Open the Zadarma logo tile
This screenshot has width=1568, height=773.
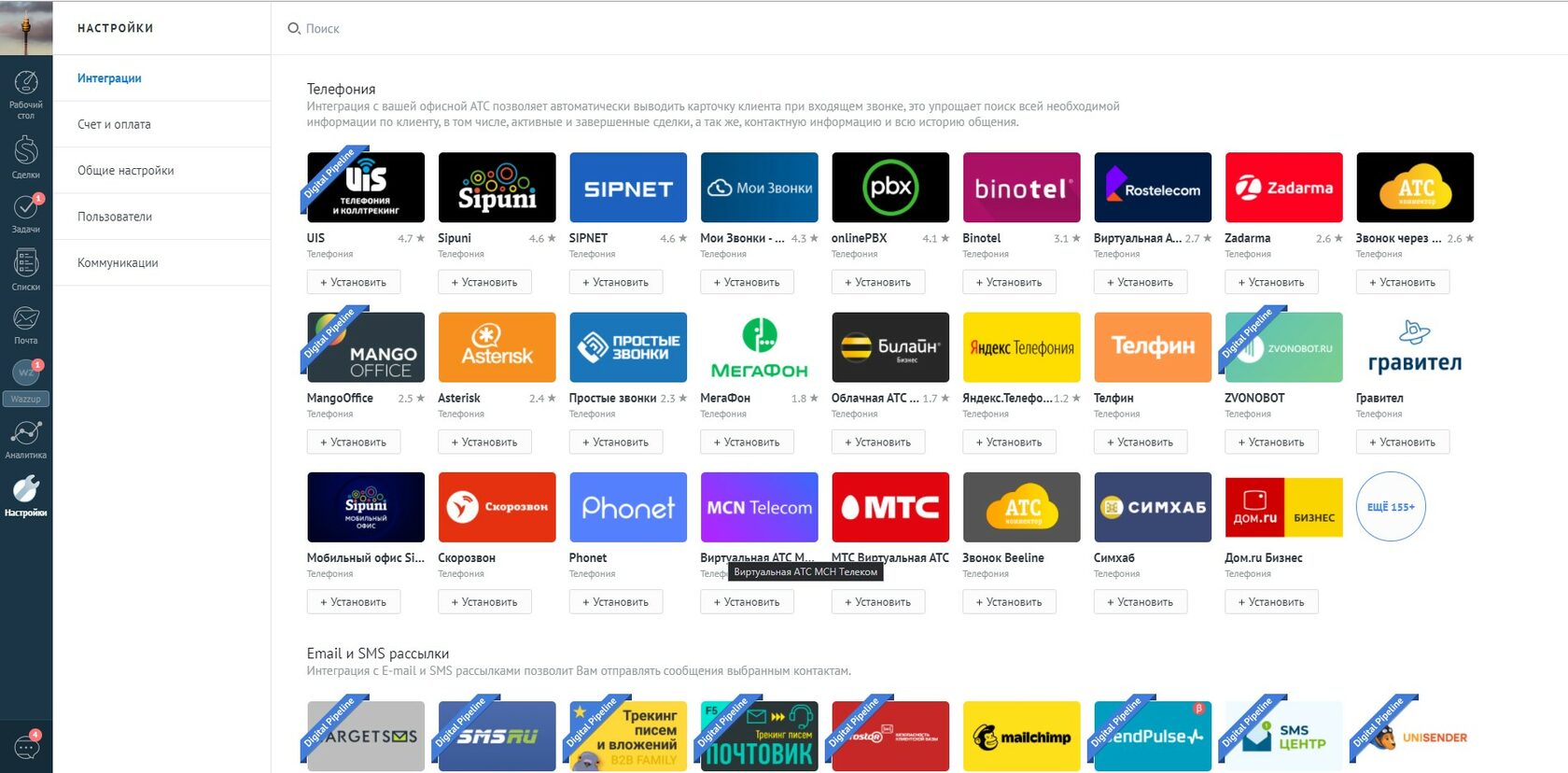coord(1283,188)
